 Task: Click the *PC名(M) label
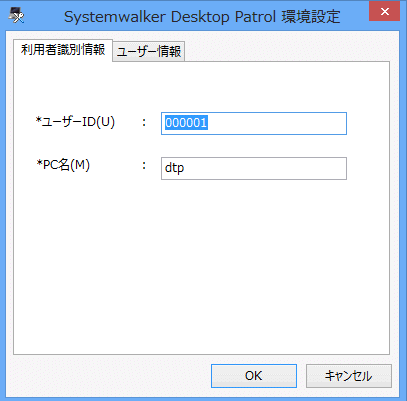63,165
